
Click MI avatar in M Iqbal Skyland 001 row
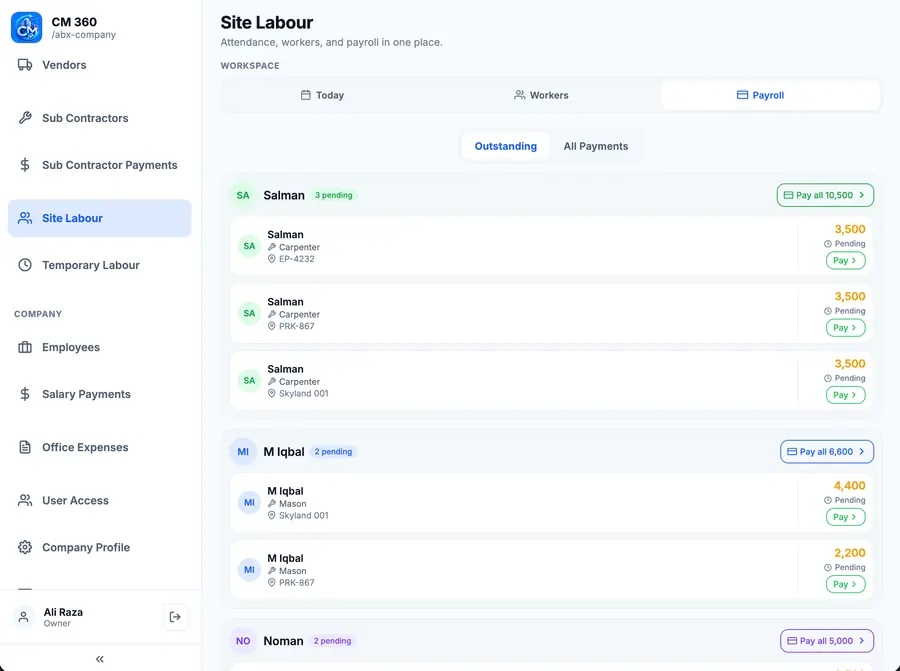point(249,503)
